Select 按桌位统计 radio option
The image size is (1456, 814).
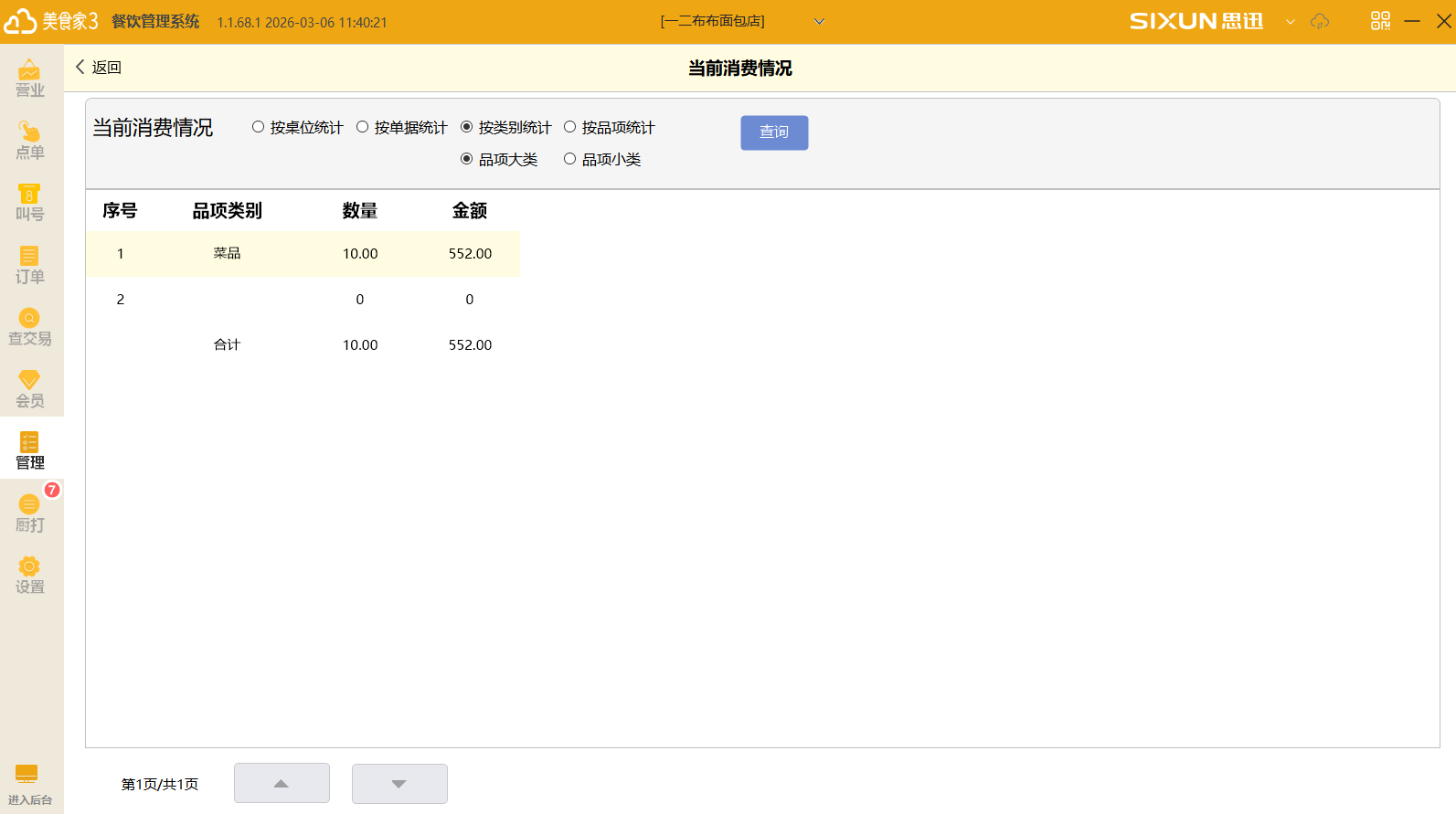click(x=259, y=127)
